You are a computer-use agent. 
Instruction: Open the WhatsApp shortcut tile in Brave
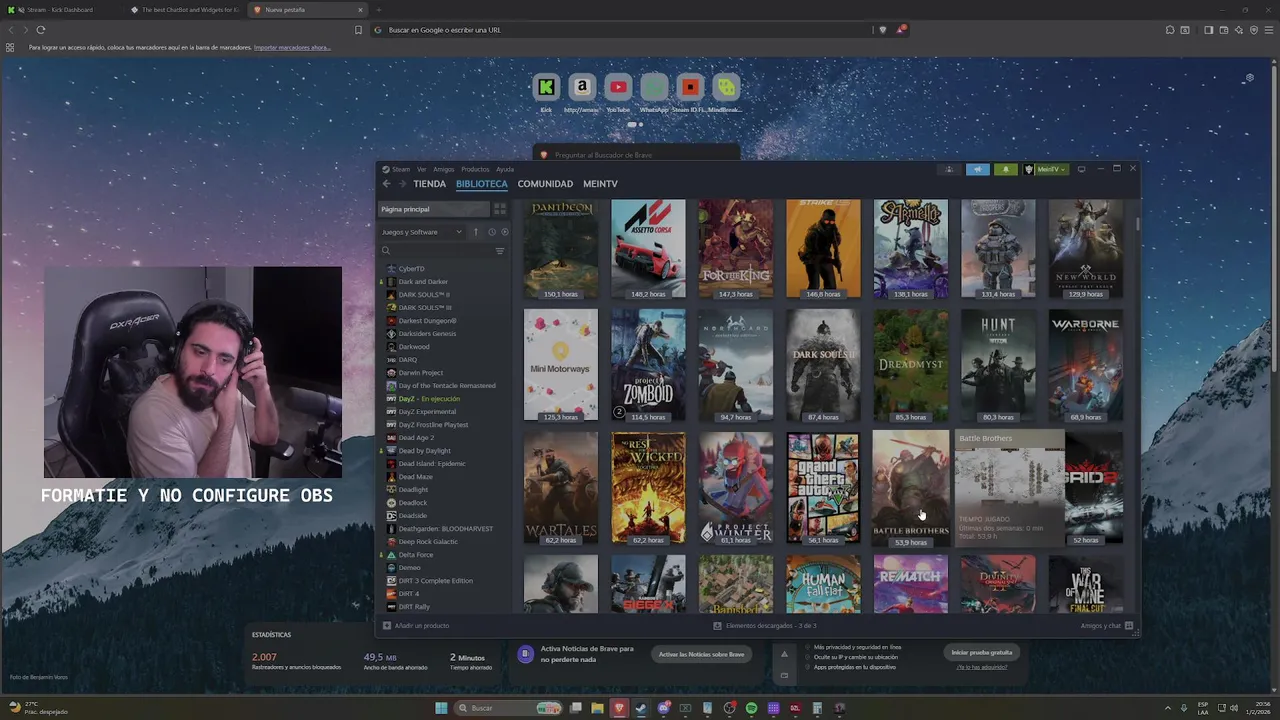[654, 87]
